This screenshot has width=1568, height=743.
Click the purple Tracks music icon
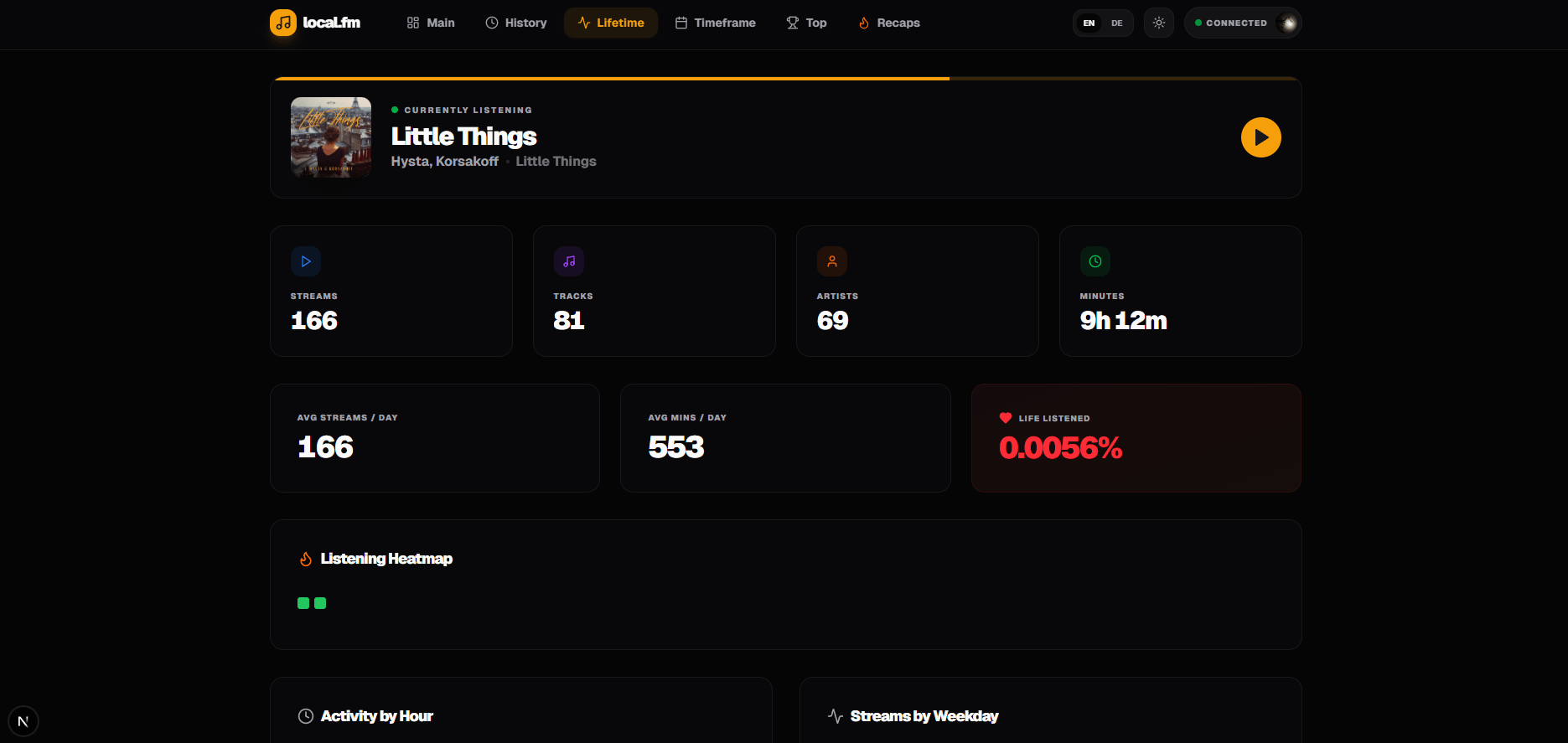click(x=569, y=261)
